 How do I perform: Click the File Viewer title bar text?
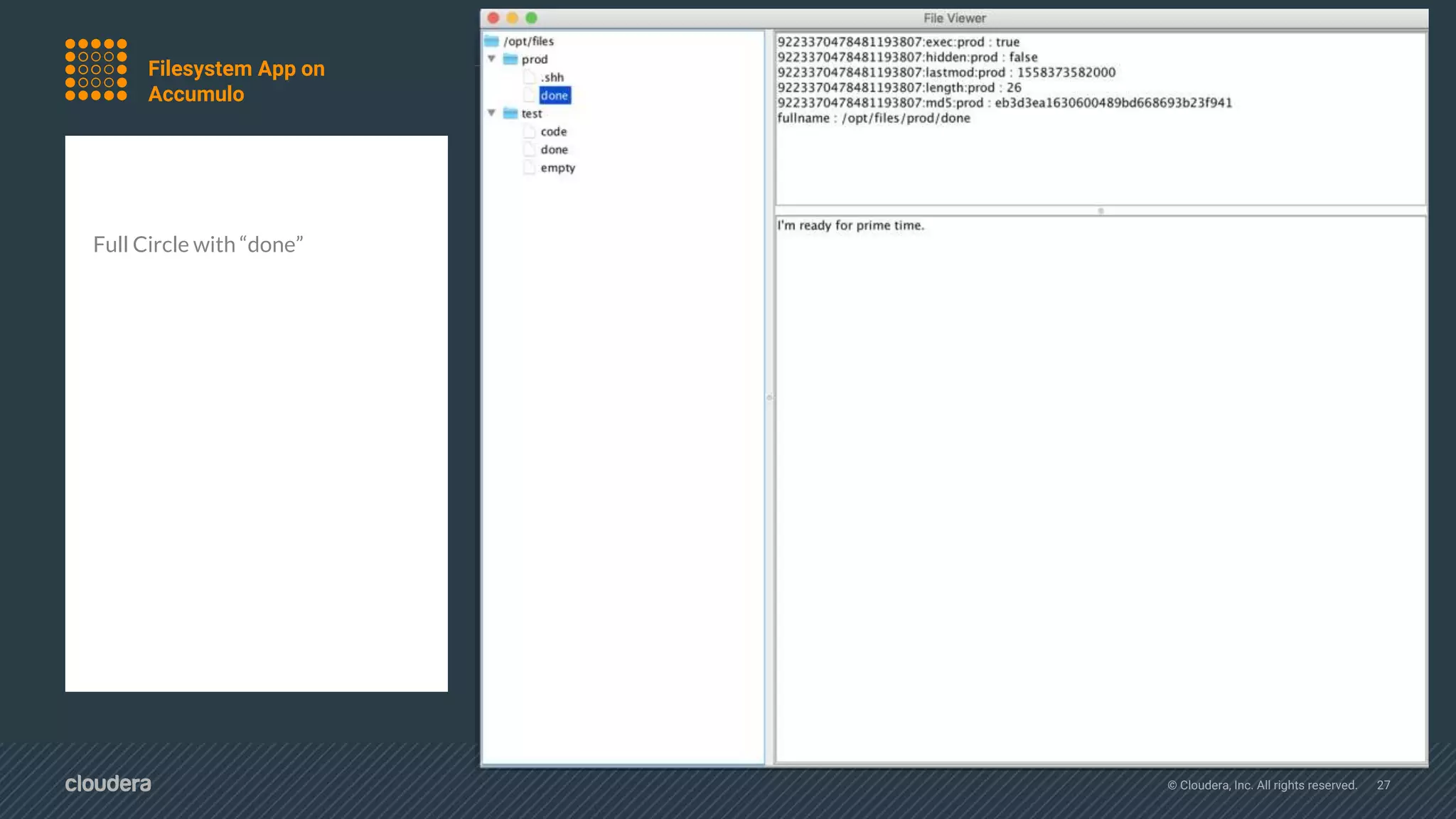(954, 18)
